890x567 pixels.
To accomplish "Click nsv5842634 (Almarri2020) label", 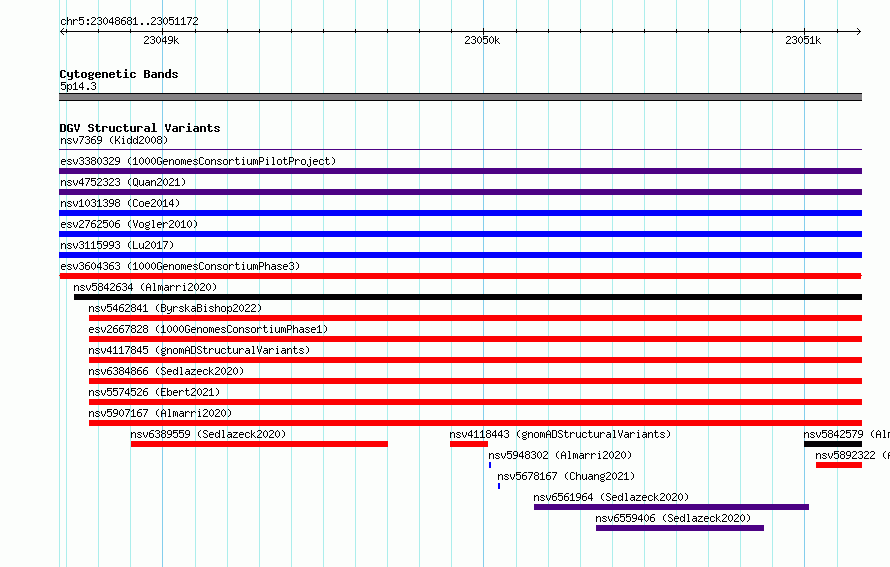I will 145,287.
